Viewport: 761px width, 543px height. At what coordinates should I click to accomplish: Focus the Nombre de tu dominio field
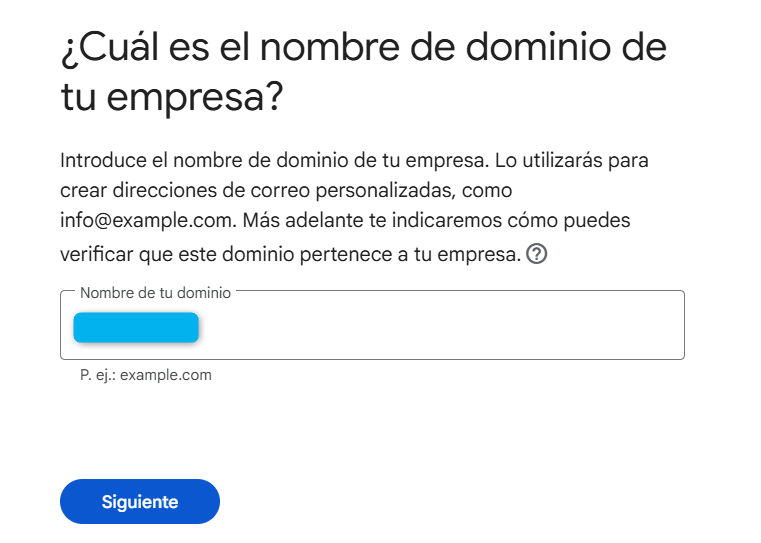[x=372, y=325]
